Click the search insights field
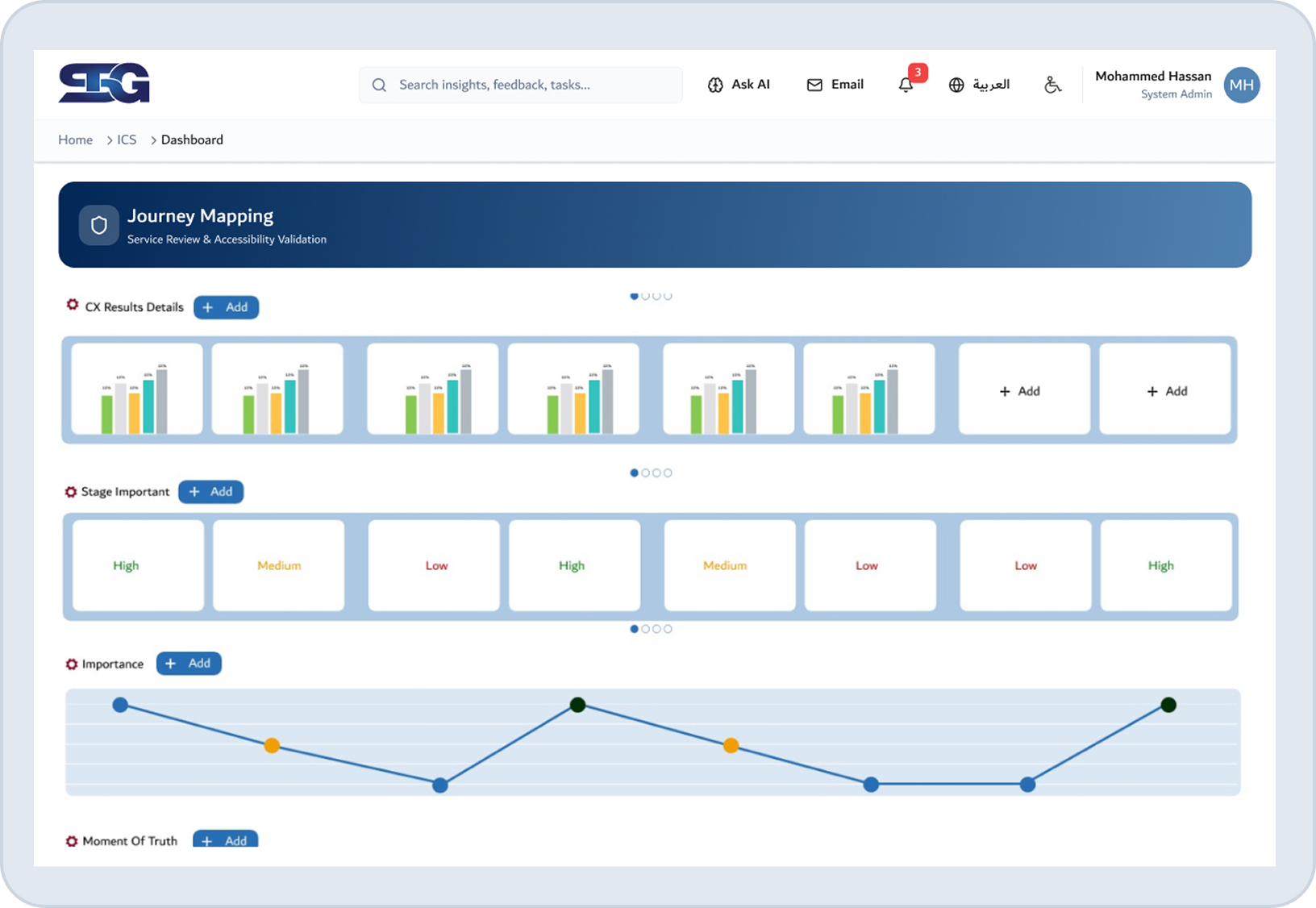The height and width of the screenshot is (908, 1316). click(x=520, y=85)
